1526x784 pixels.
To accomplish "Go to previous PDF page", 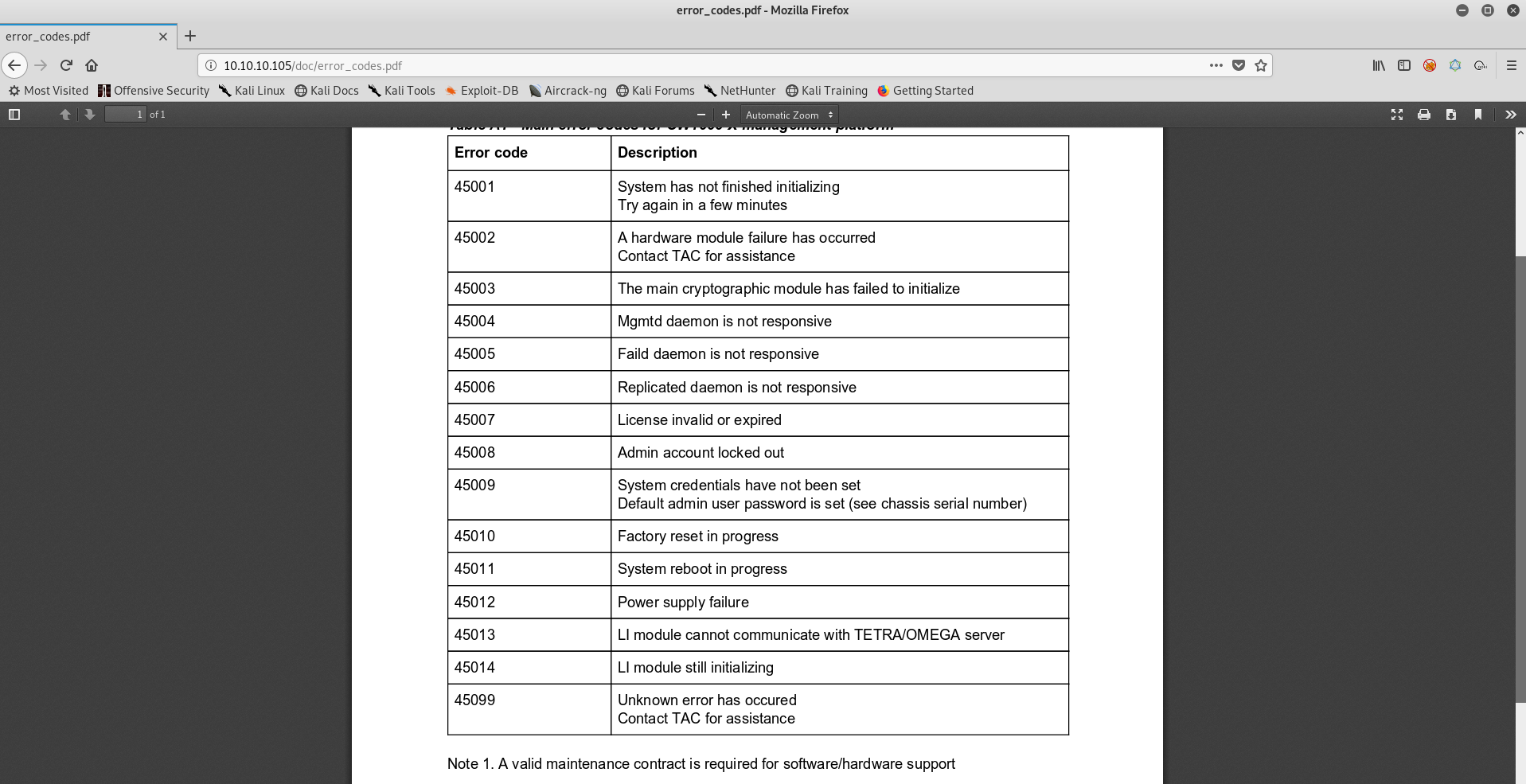I will pyautogui.click(x=65, y=115).
